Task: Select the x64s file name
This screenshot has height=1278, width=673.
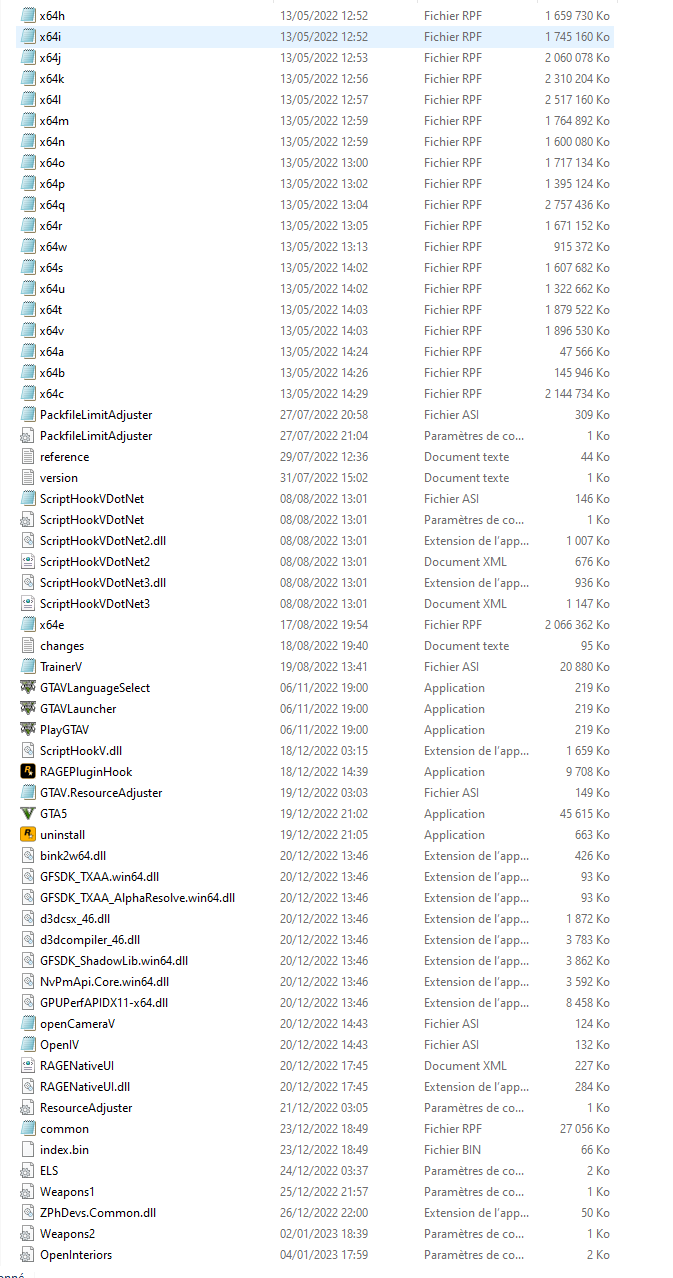Action: tap(52, 267)
